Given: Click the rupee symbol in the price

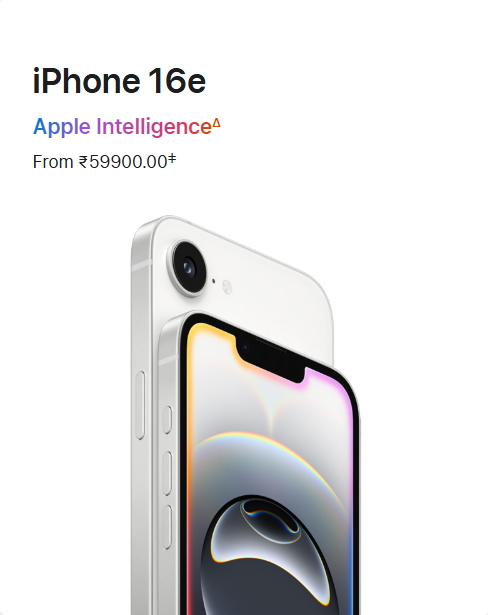Looking at the screenshot, I should point(83,162).
